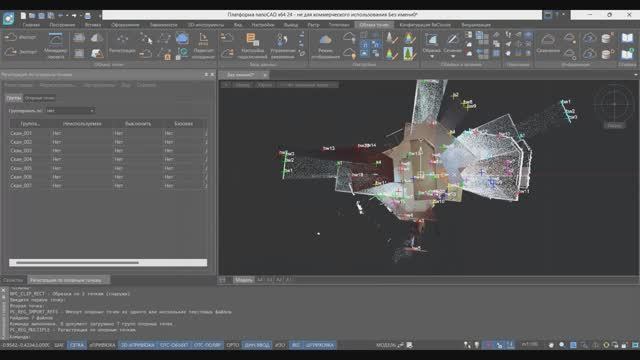Toggle ШТРИХОВКА in status bar
This screenshot has height=360, width=640.
tap(320, 345)
